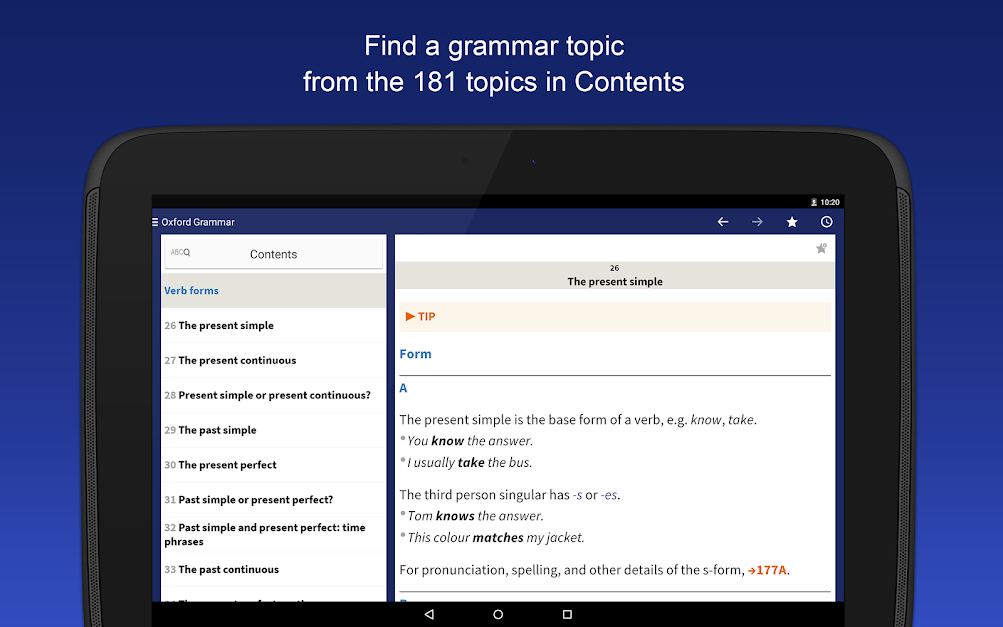
Task: Open topic 33 The past continuous
Action: click(x=273, y=569)
